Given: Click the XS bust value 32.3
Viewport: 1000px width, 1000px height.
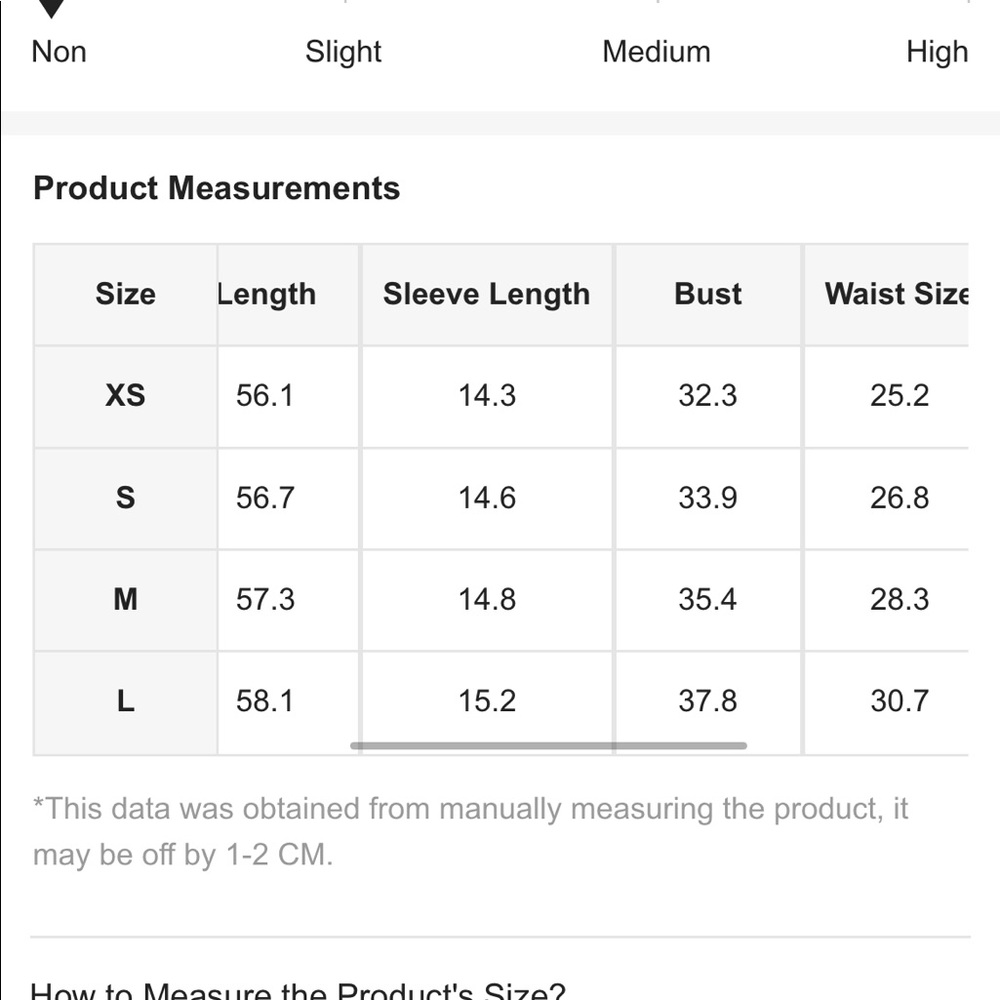Looking at the screenshot, I should pyautogui.click(x=708, y=395).
